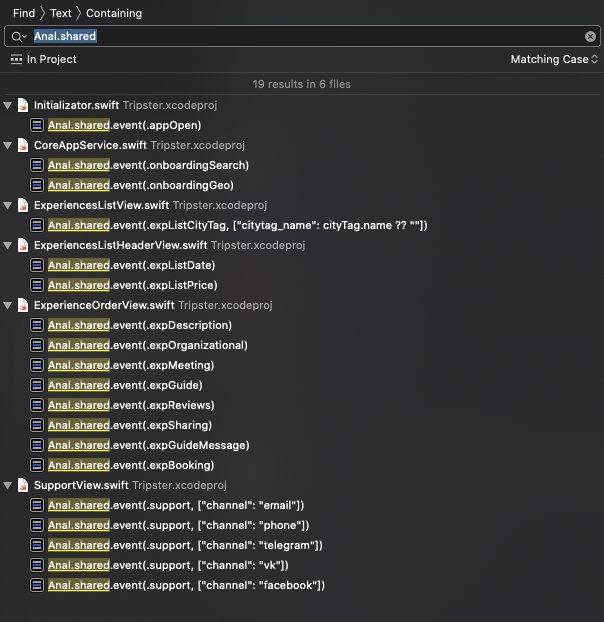Change the In Project search scope
Screen dimensions: 604x622
click(52, 59)
